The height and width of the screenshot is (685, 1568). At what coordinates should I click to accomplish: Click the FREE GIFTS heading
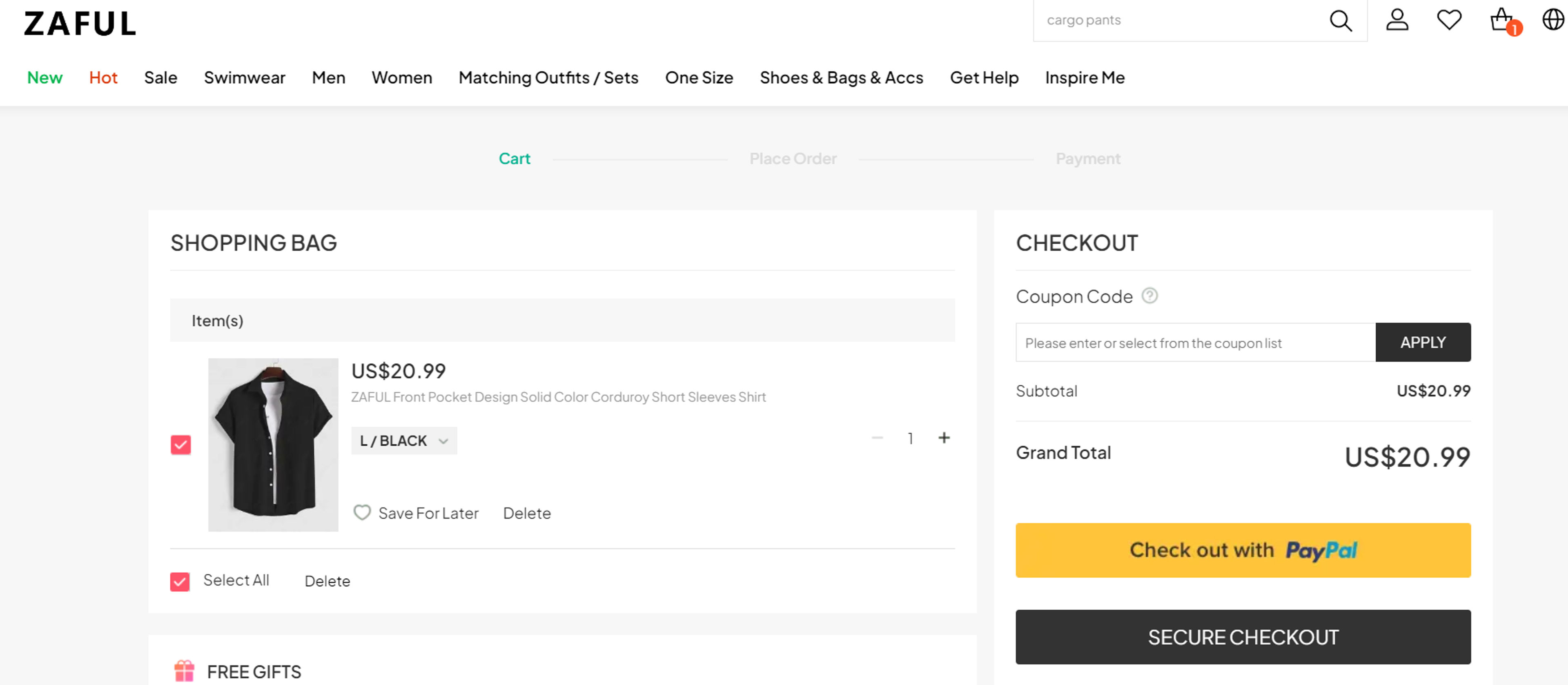click(254, 672)
